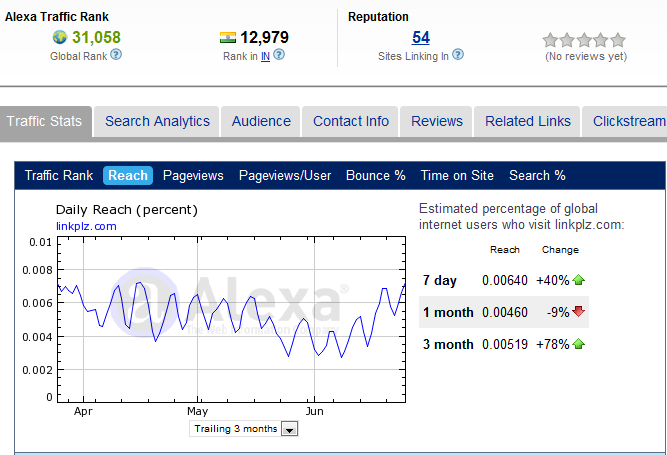
Task: Click the second review star
Action: click(567, 40)
